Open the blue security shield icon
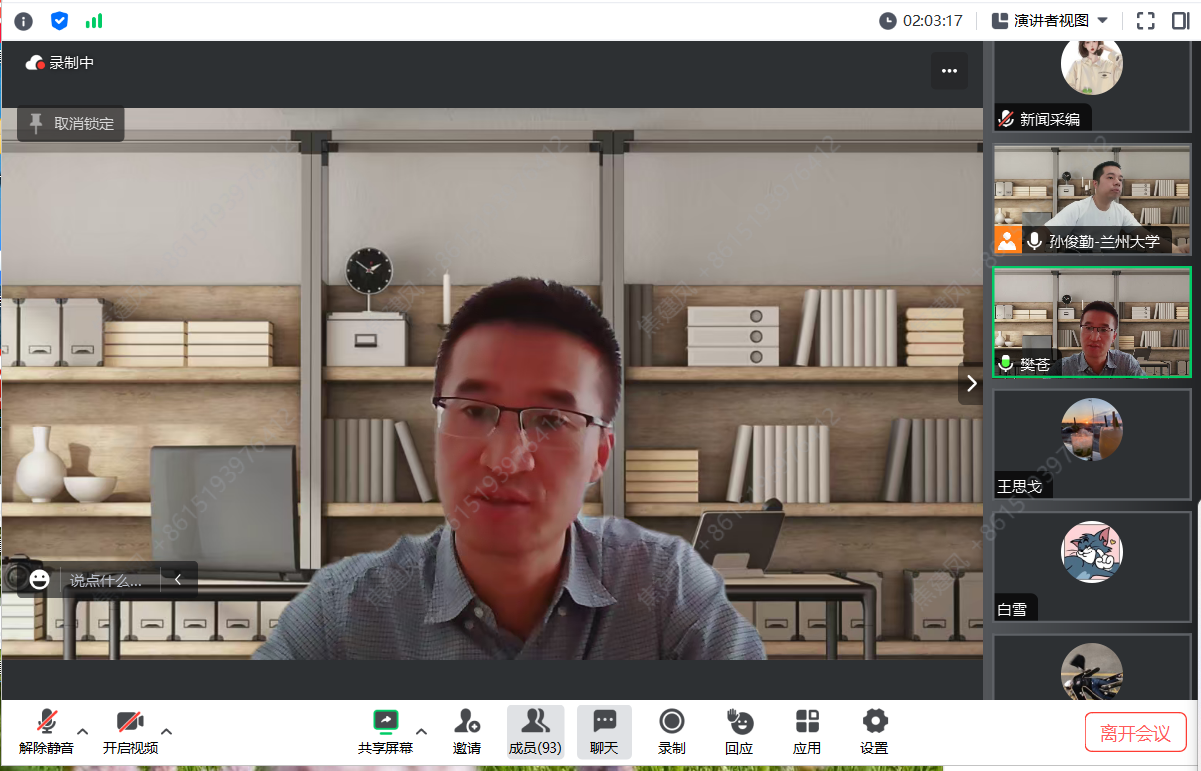This screenshot has width=1201, height=771. pos(59,21)
